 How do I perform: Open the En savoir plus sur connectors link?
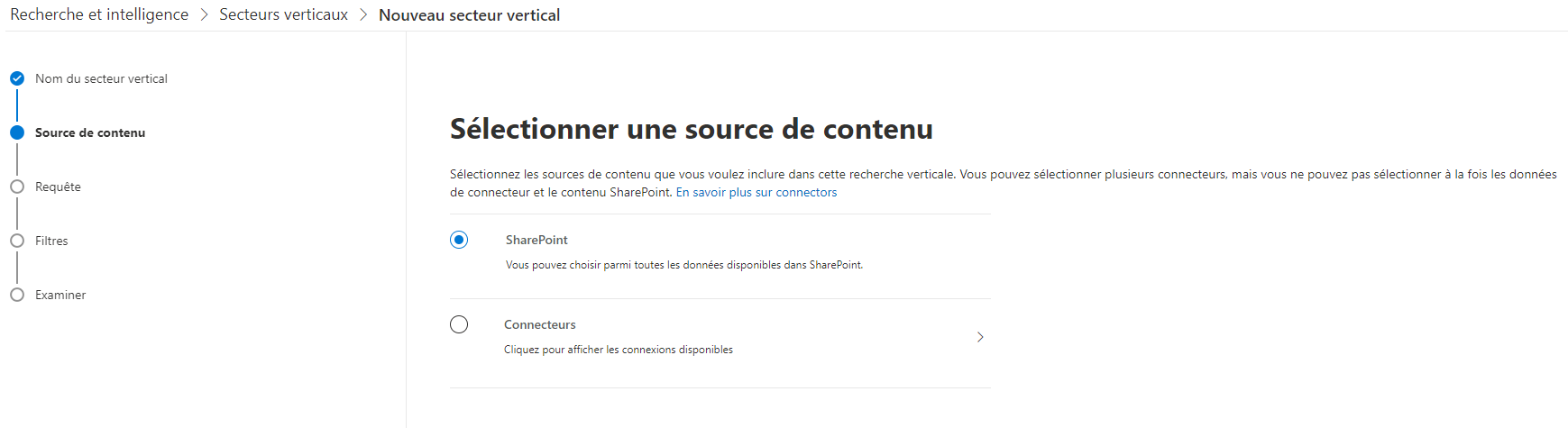[756, 192]
